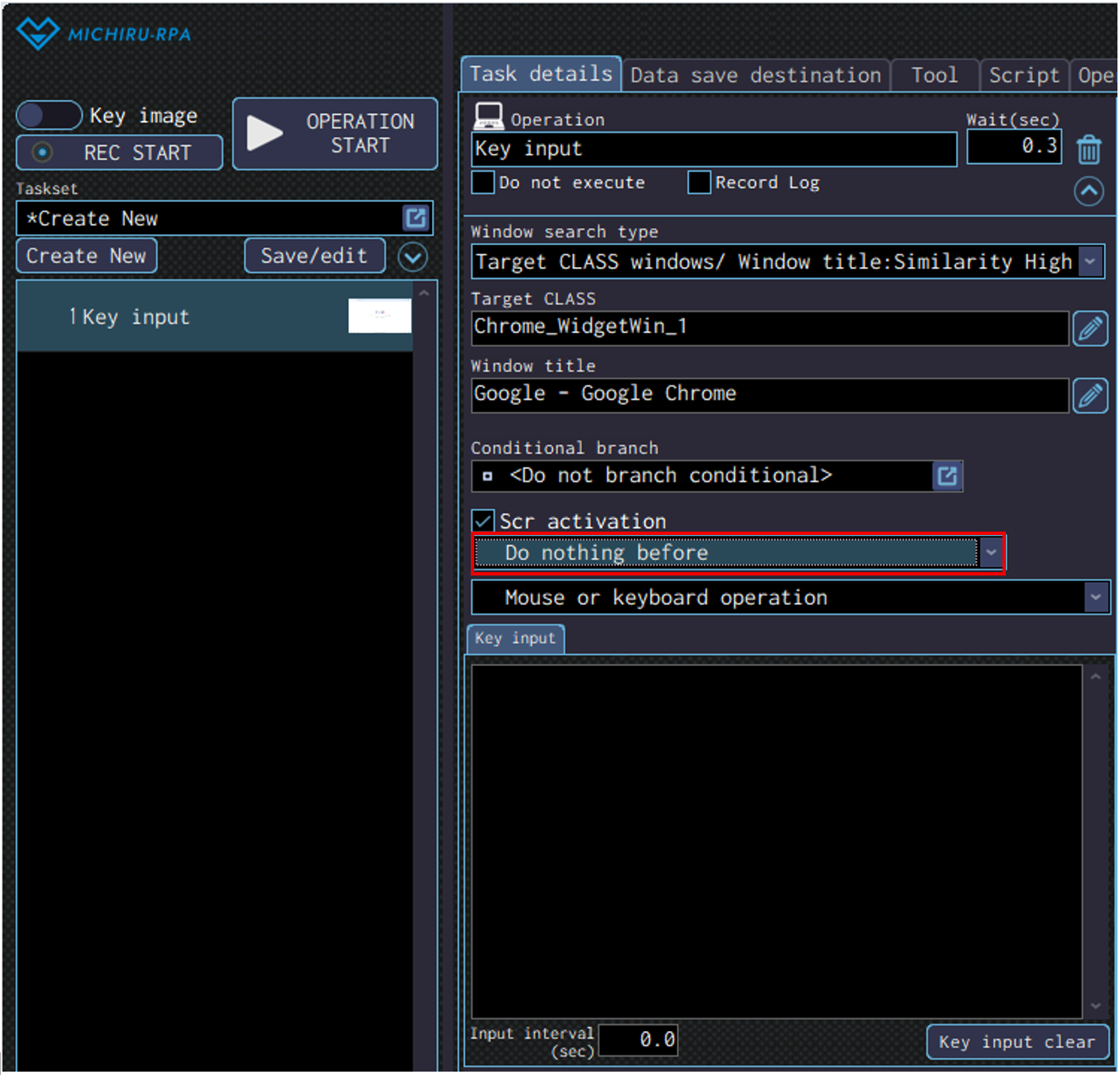Collapse details with the up chevron circle
Image resolution: width=1120 pixels, height=1075 pixels.
tap(1089, 191)
